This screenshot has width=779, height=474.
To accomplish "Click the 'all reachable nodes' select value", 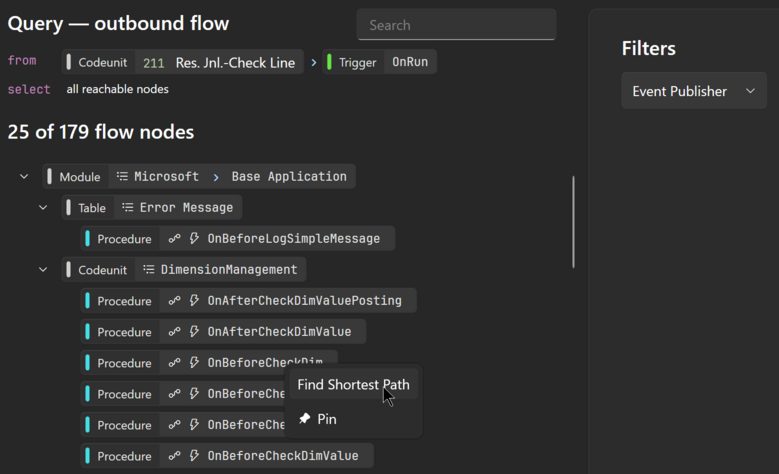I will pos(118,89).
